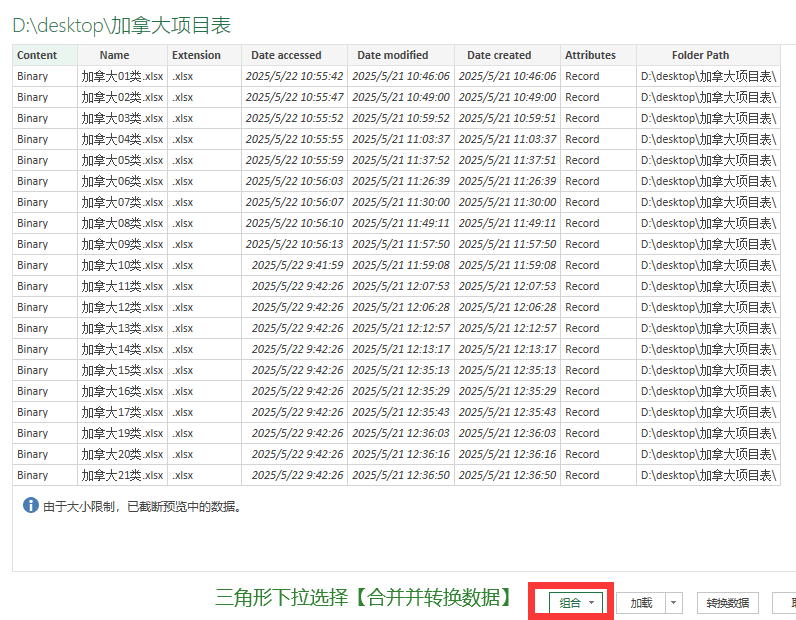Click the D:\desktop\加拿大项目表 dialog title
Image resolution: width=796 pixels, height=620 pixels.
coord(122,25)
